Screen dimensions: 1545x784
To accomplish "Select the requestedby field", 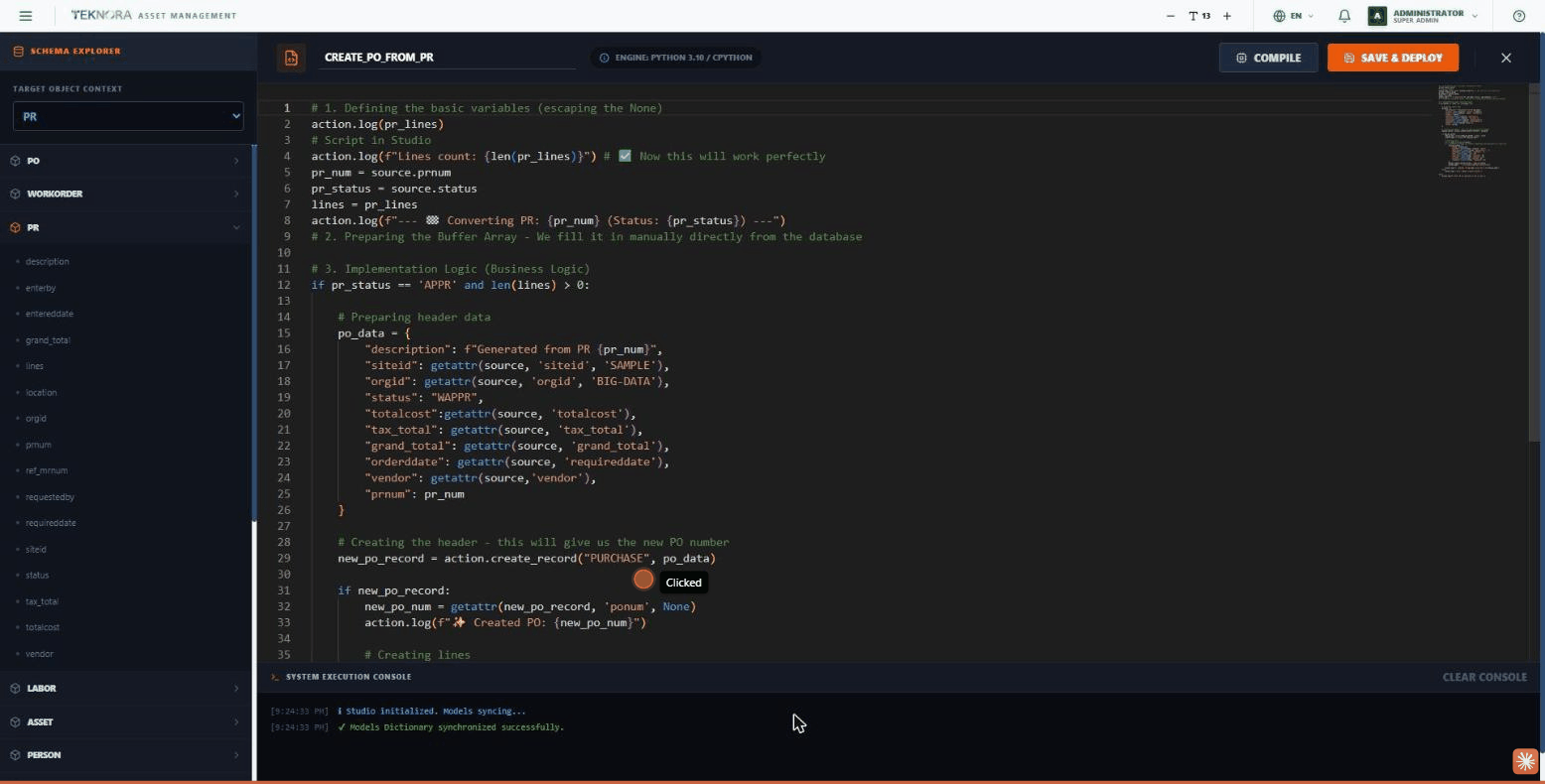I will [50, 497].
